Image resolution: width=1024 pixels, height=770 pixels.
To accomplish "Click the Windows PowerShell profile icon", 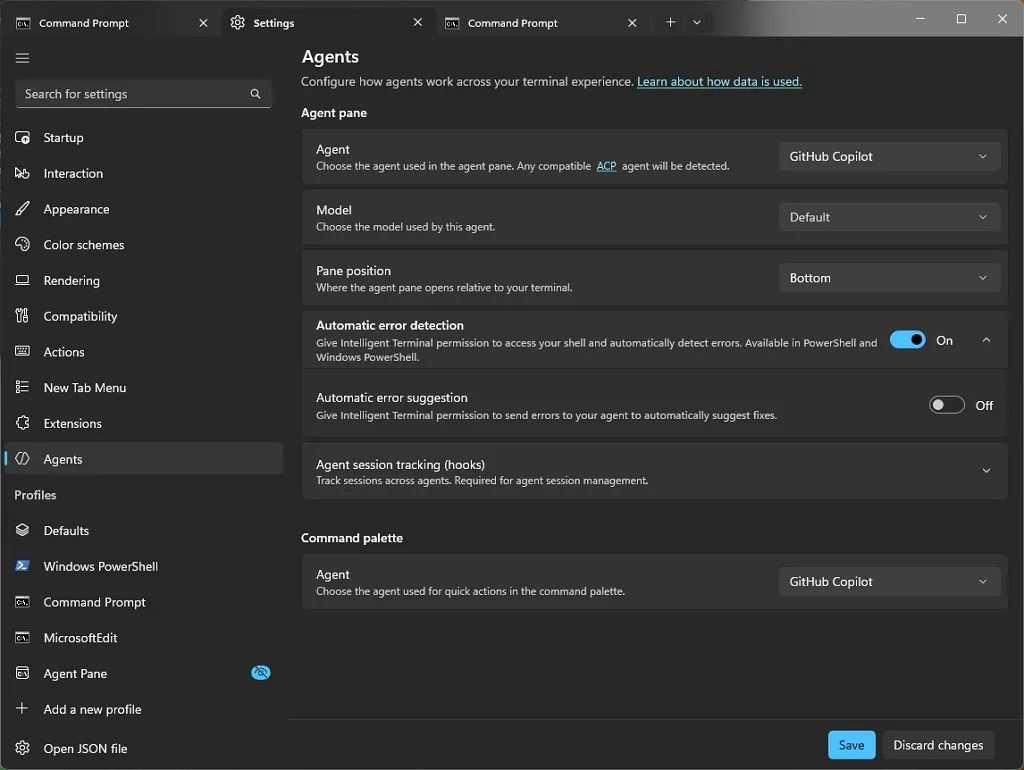I will [22, 566].
